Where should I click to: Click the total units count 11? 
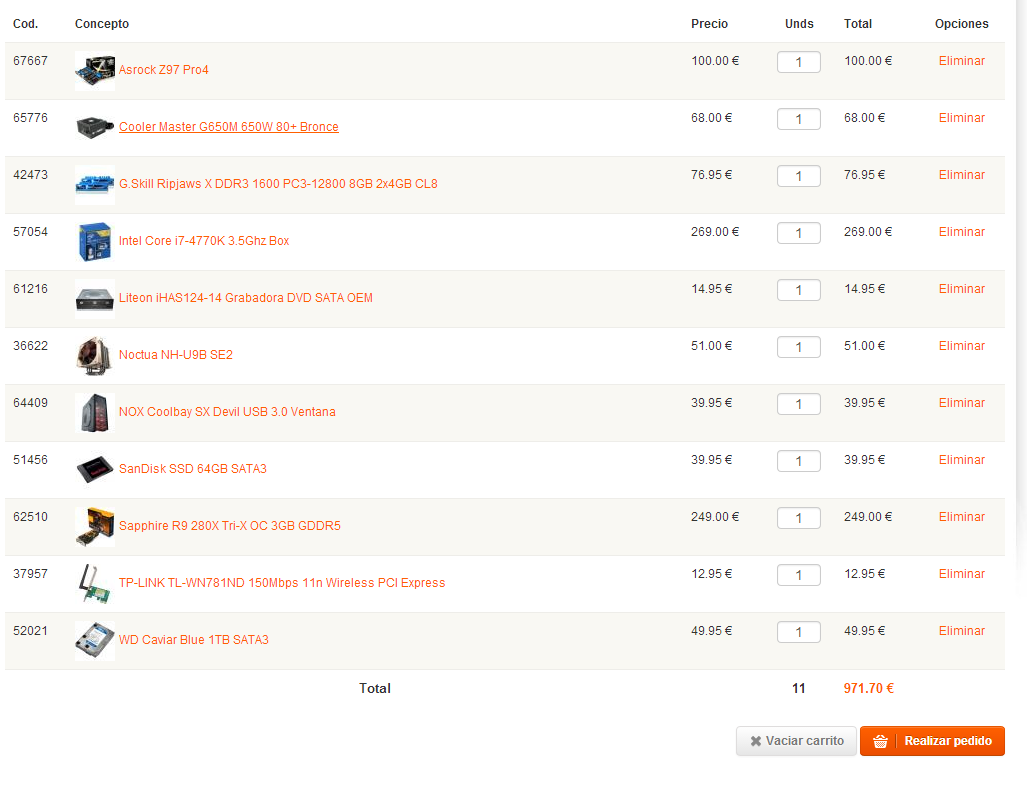[798, 688]
